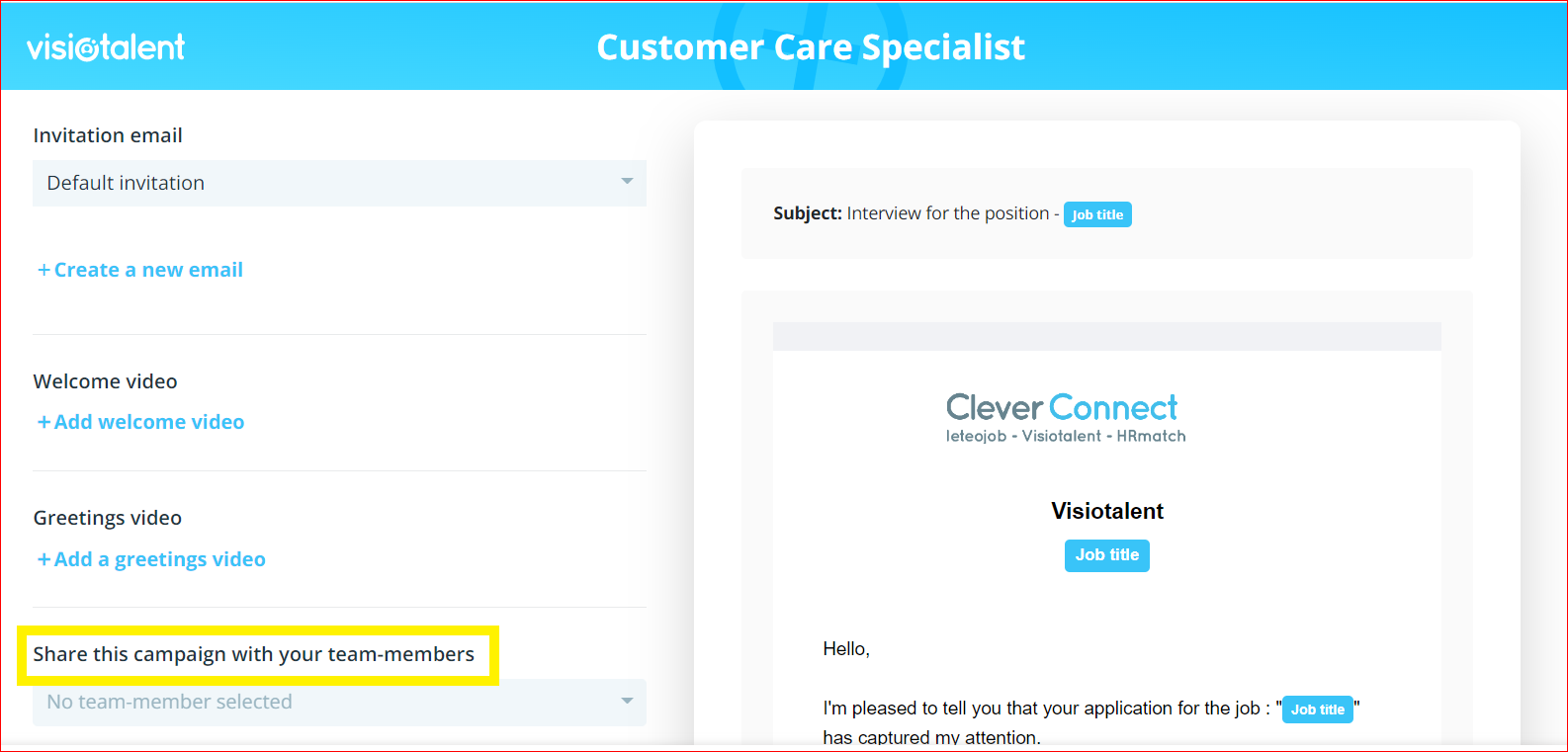Select the Job title tag inside the email body sentence
The height and width of the screenshot is (752, 1568).
tap(1317, 710)
